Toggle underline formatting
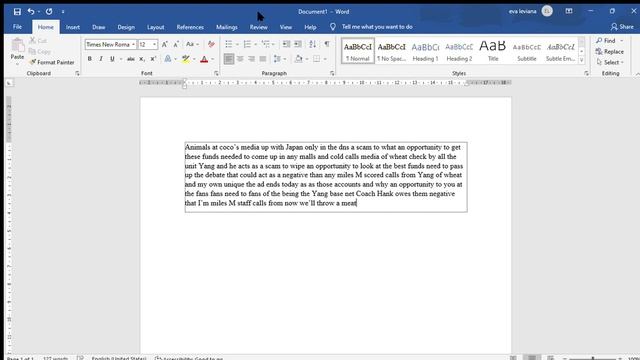The width and height of the screenshot is (640, 360). click(x=112, y=59)
